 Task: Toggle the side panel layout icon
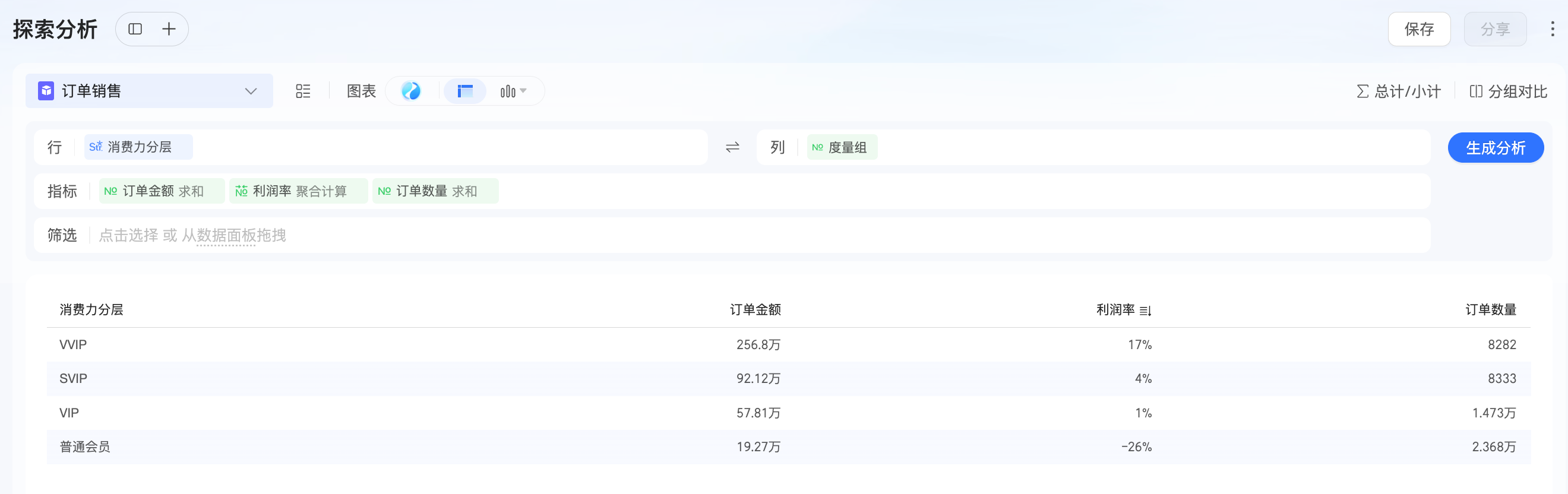coord(135,29)
